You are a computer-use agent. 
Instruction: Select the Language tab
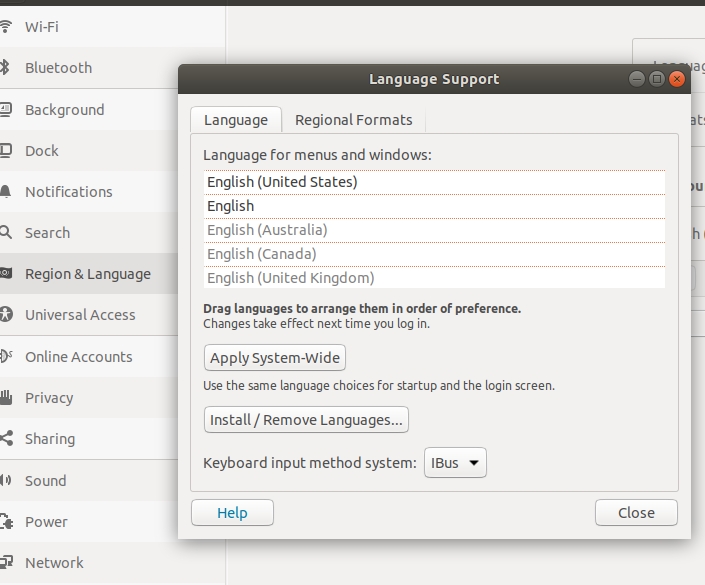(x=236, y=120)
